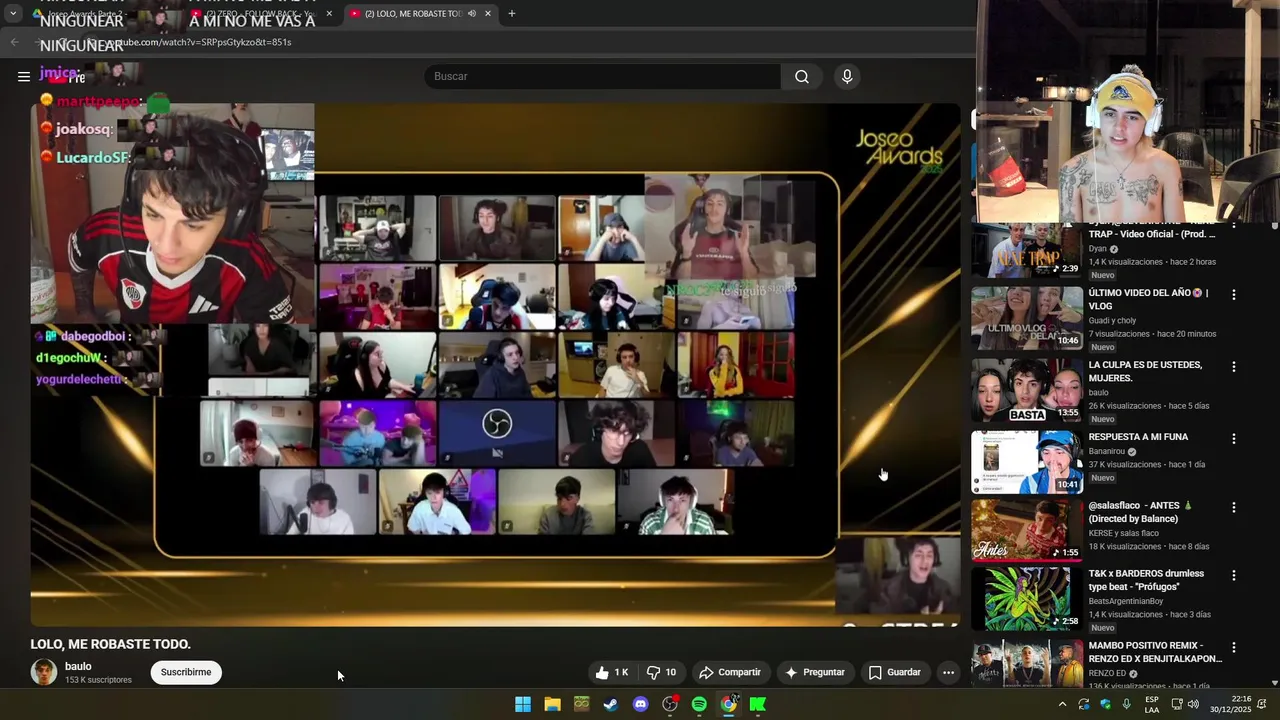Open the MAMBO POSITIVO REMIX thumbnail
The image size is (1280, 720).
pos(1027,662)
